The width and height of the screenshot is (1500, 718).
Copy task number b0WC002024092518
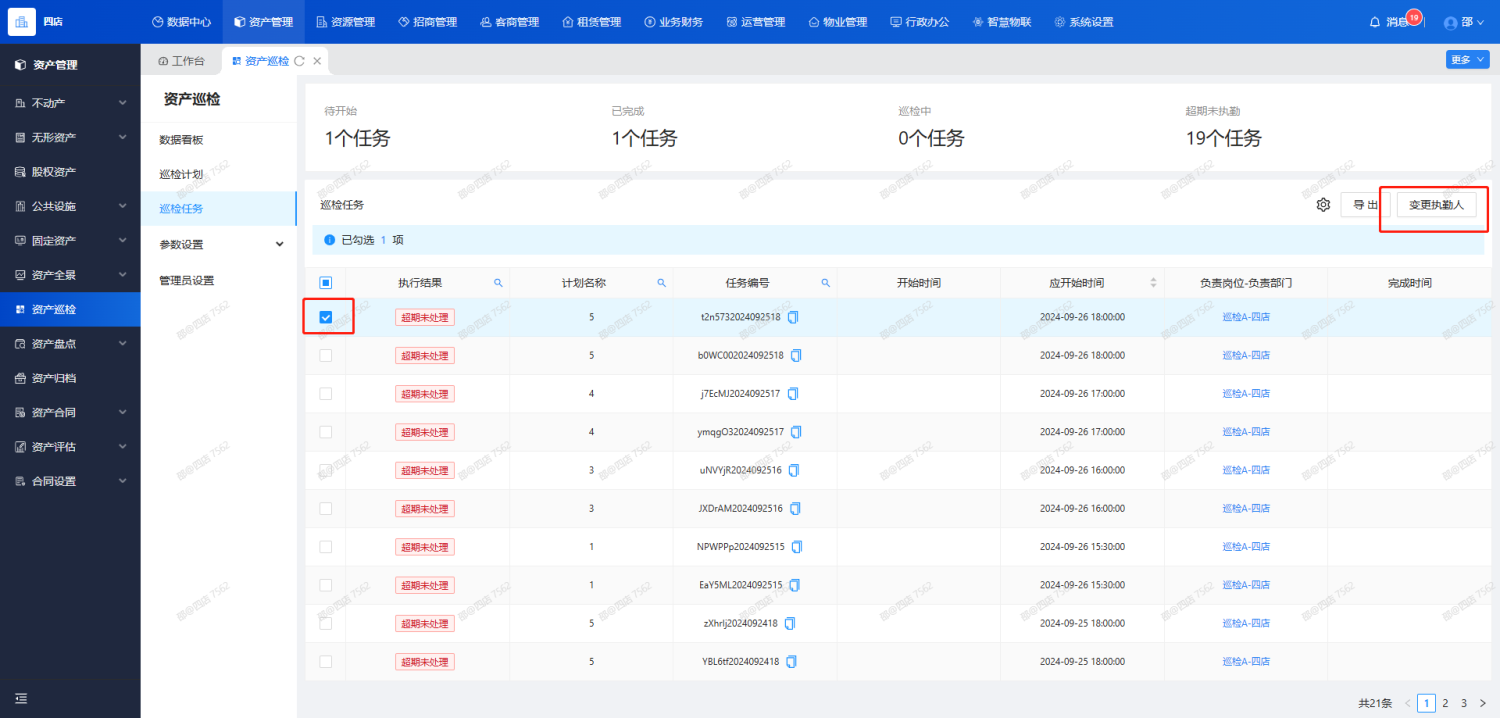[x=798, y=355]
